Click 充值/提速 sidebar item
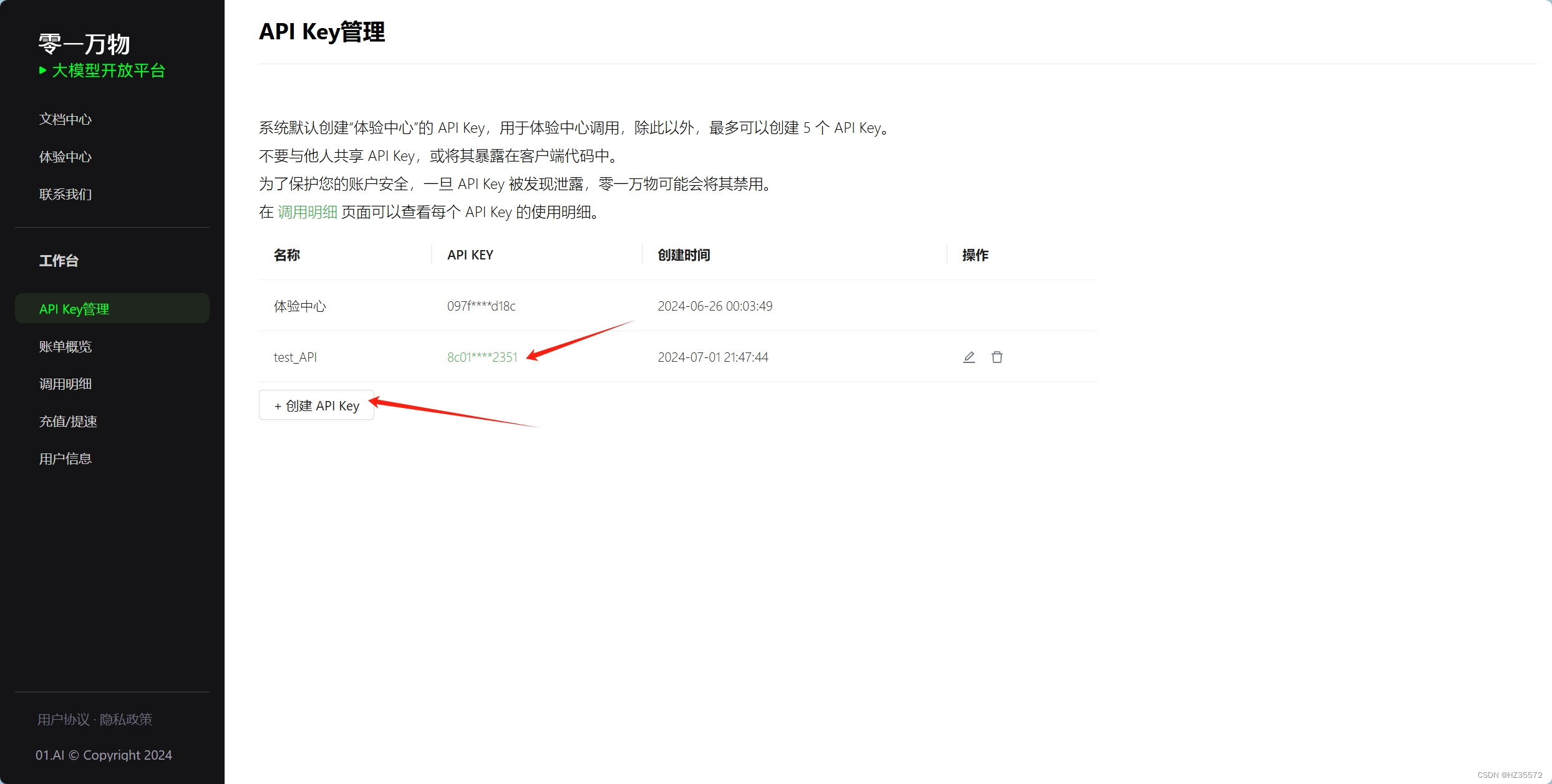 tap(70, 421)
